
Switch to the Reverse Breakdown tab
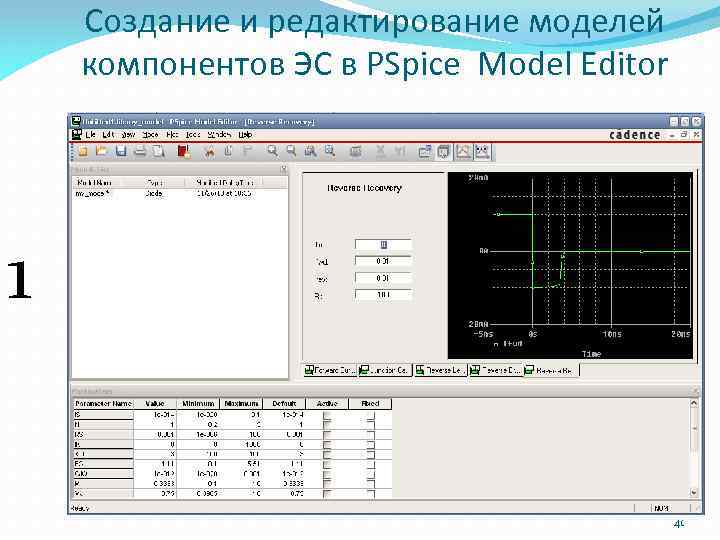click(x=495, y=370)
